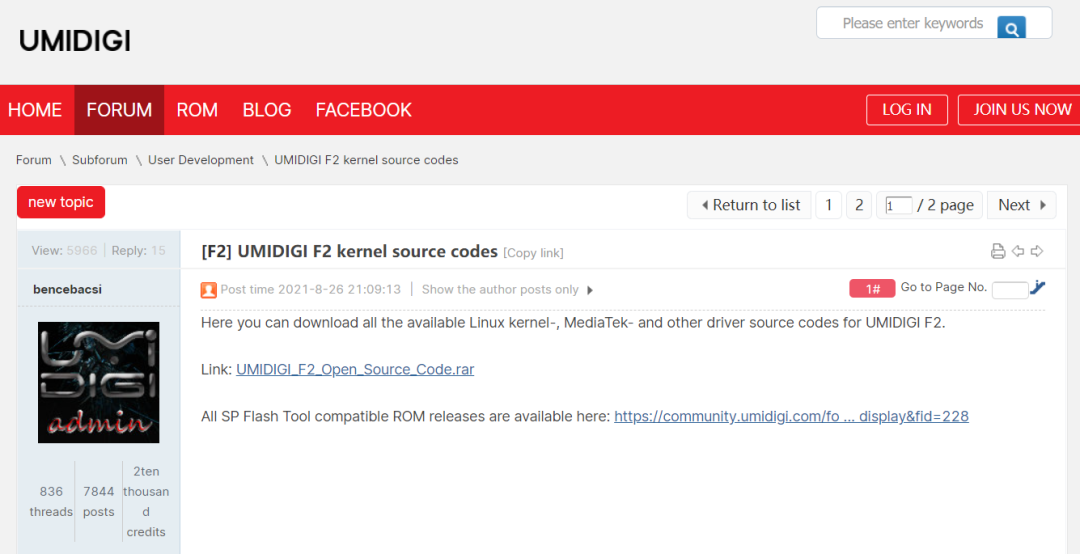Go to next thread arrow icon

pos(1037,252)
